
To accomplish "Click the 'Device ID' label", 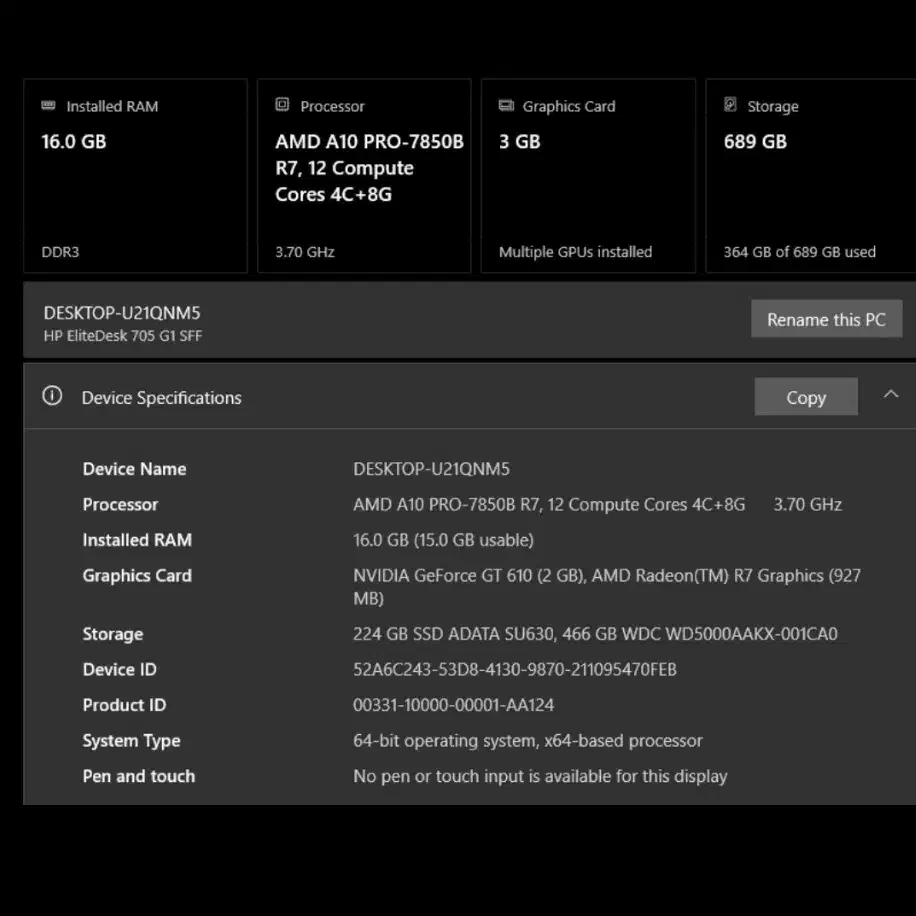I will [120, 669].
